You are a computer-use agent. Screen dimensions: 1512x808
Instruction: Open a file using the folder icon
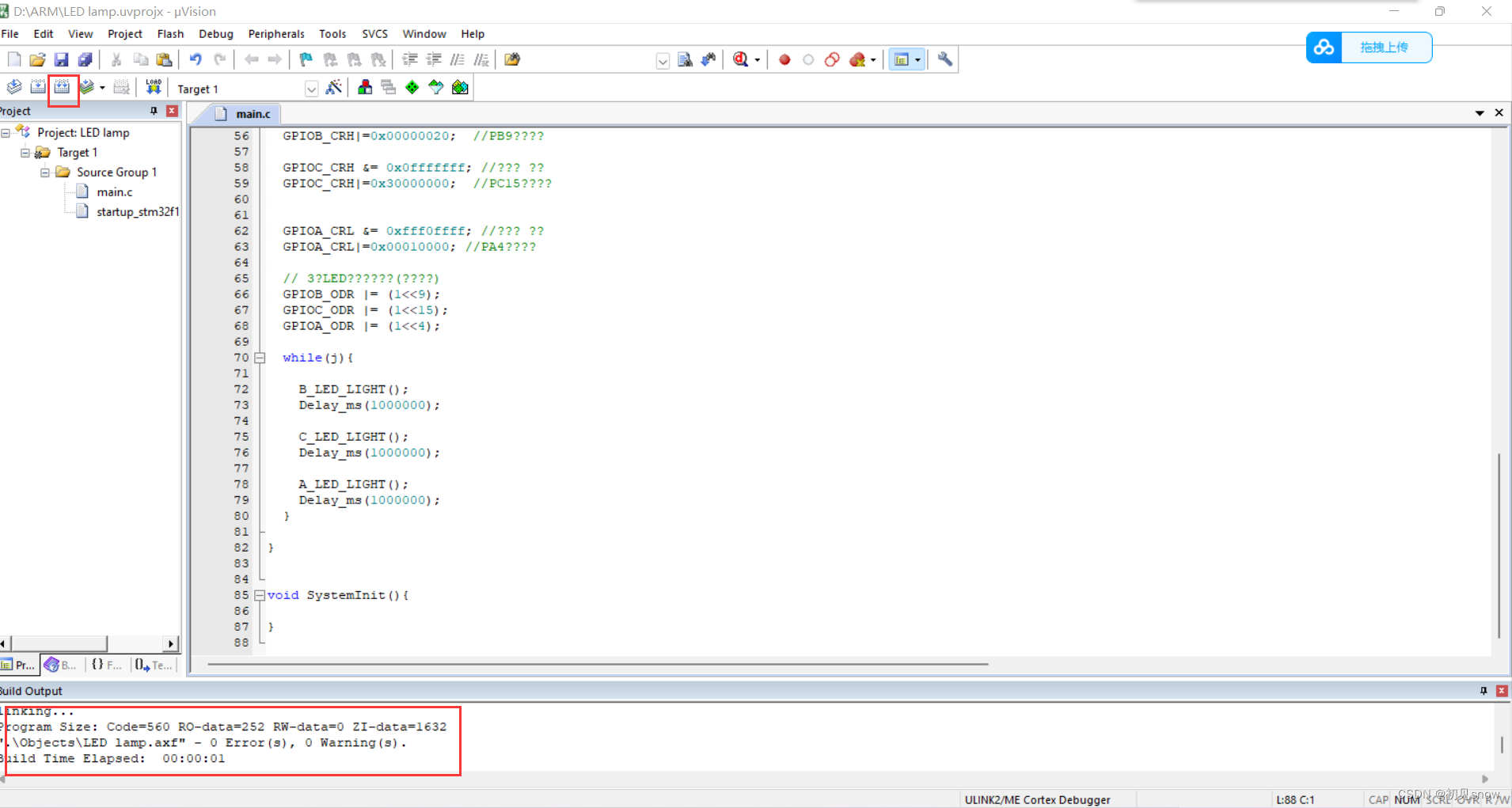[x=37, y=59]
